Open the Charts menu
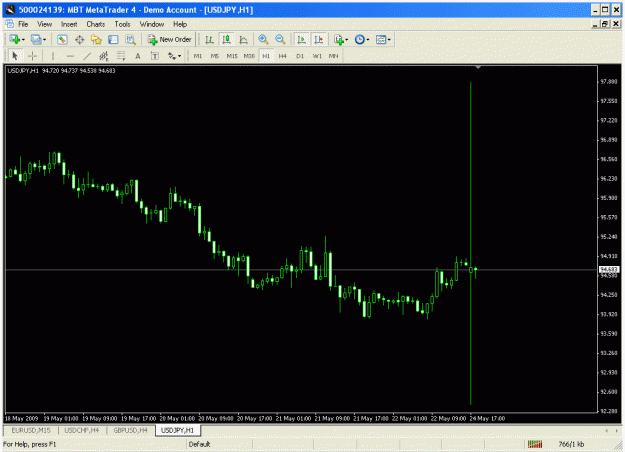 pos(96,24)
